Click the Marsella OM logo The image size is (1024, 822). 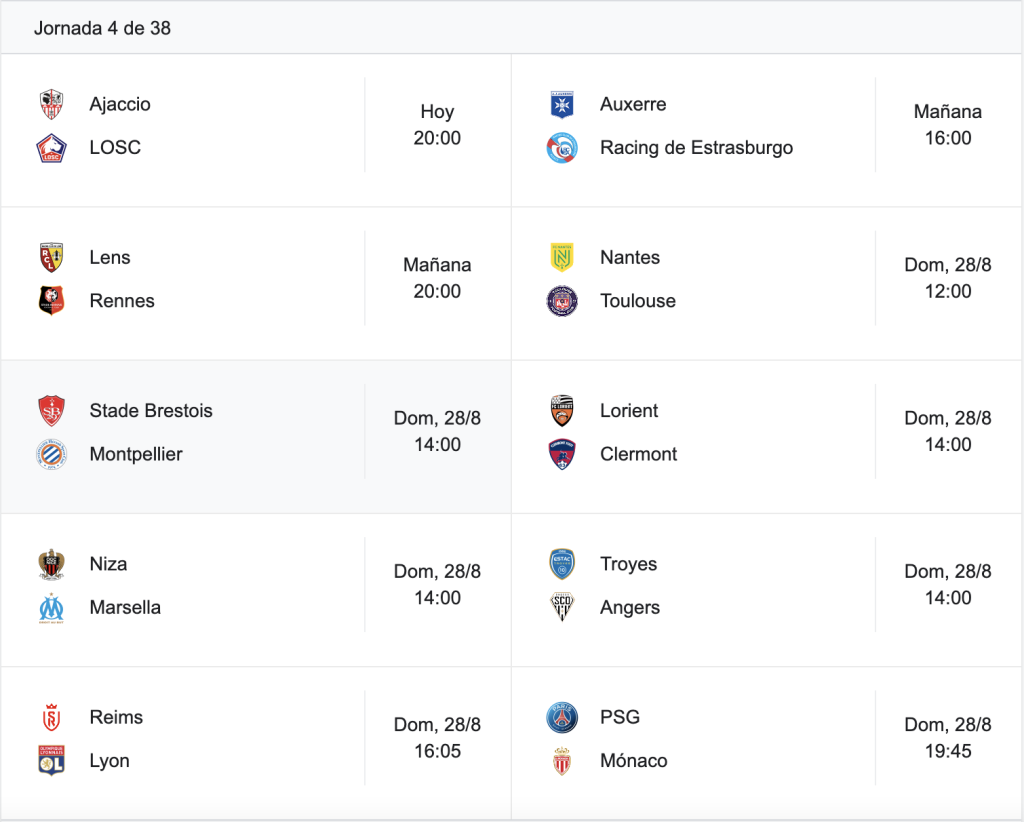click(51, 608)
